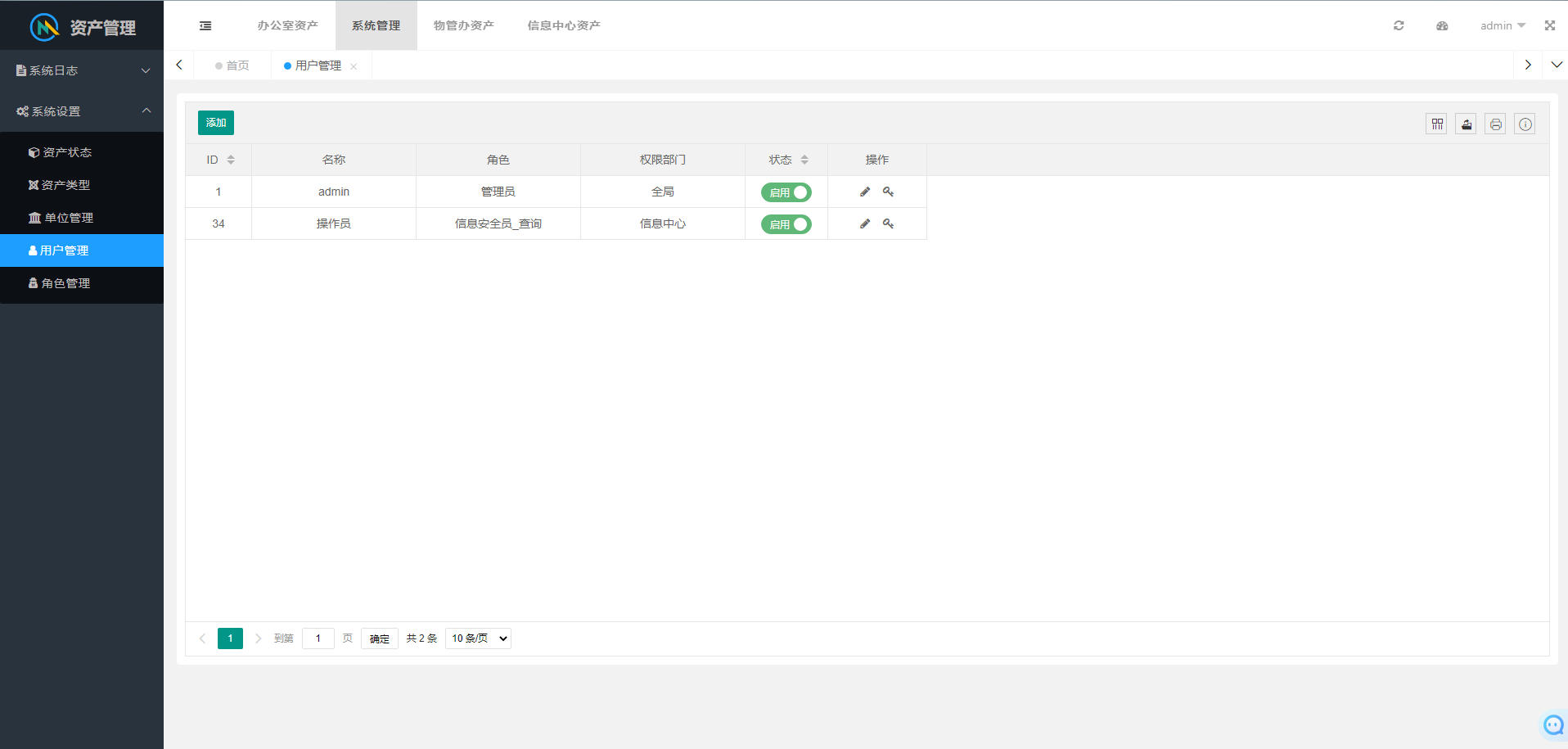This screenshot has height=749, width=1568.
Task: Open the admin account dropdown
Action: pos(1502,25)
